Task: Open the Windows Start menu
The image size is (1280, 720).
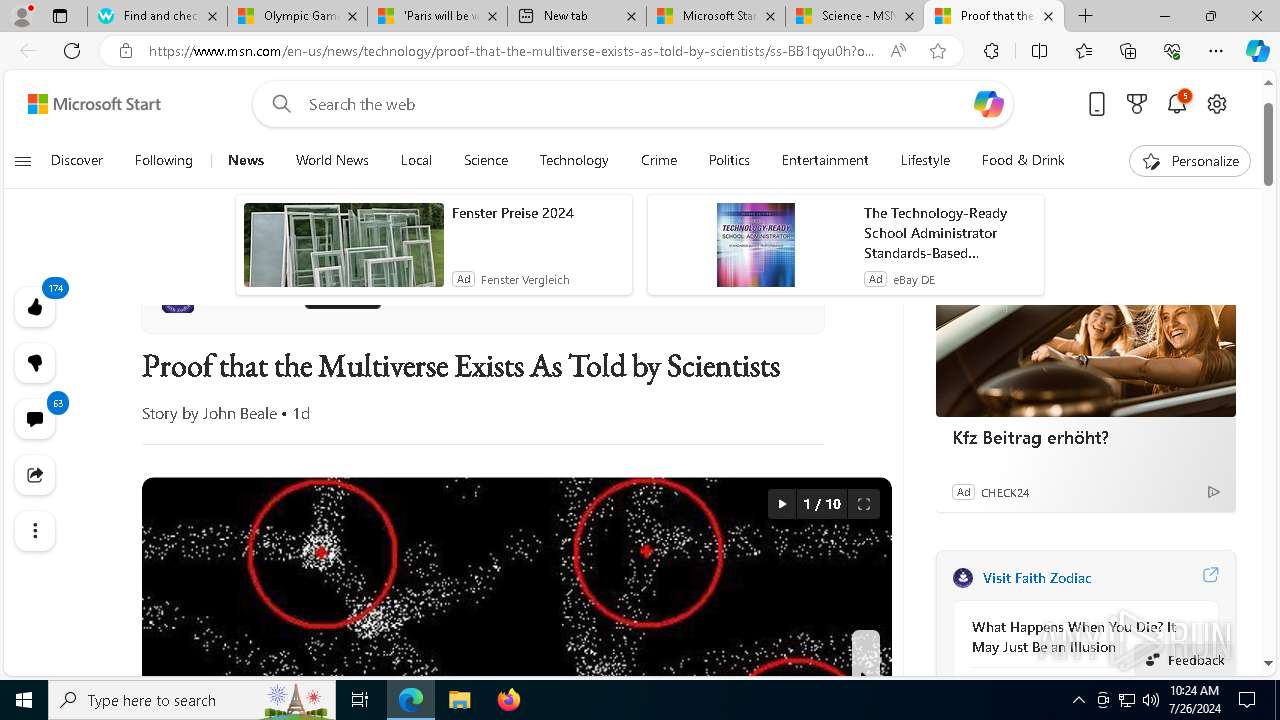Action: (24, 700)
